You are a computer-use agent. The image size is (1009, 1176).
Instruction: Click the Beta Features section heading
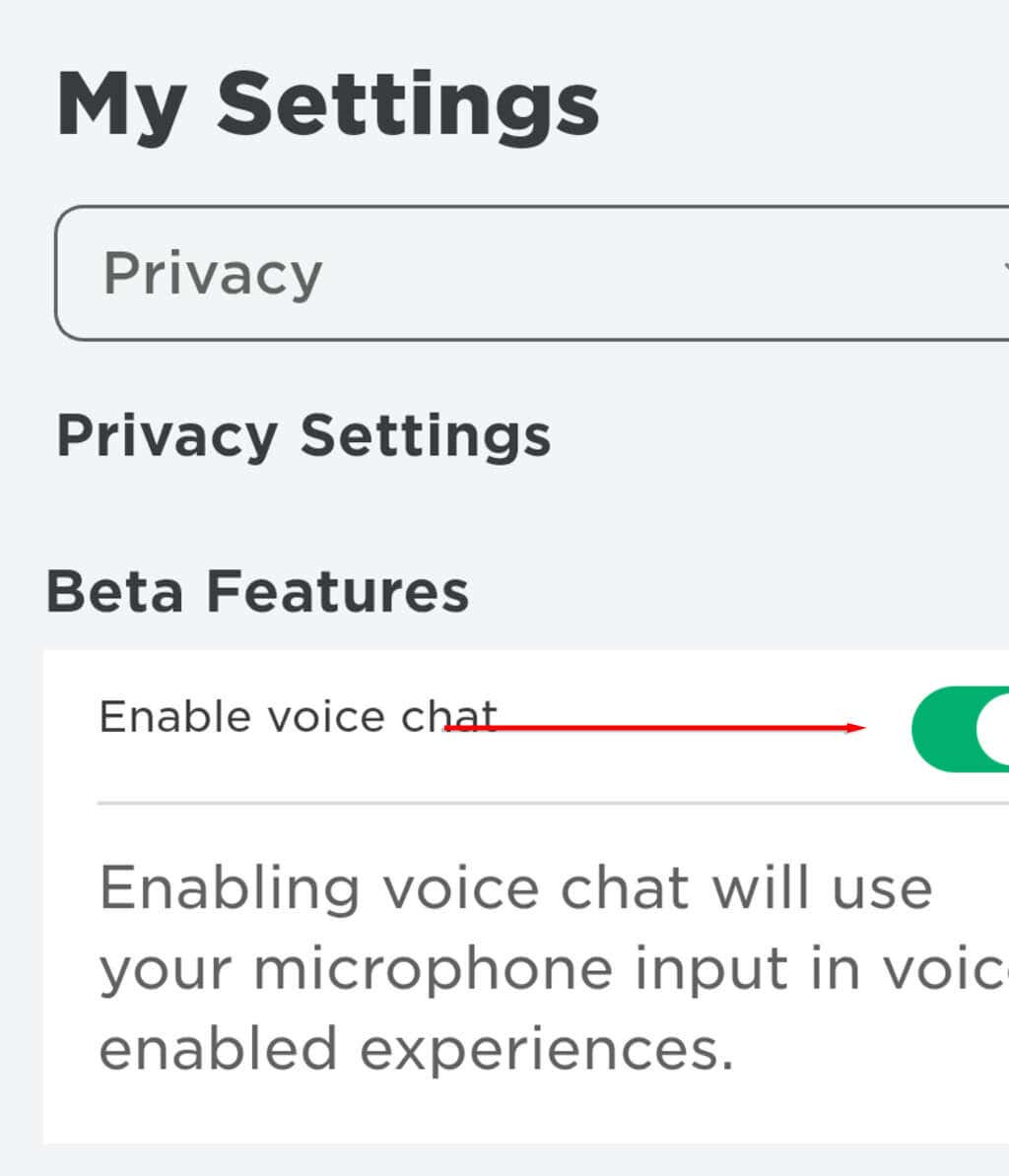click(257, 592)
